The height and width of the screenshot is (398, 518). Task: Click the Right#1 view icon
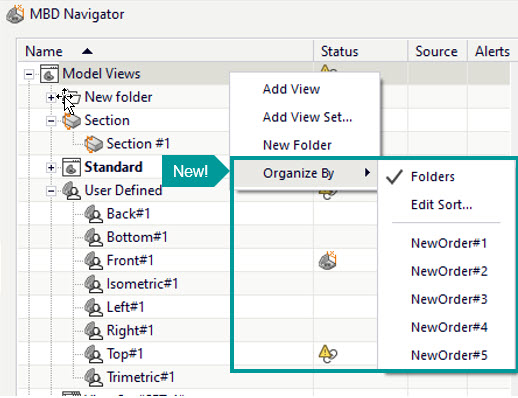point(93,331)
